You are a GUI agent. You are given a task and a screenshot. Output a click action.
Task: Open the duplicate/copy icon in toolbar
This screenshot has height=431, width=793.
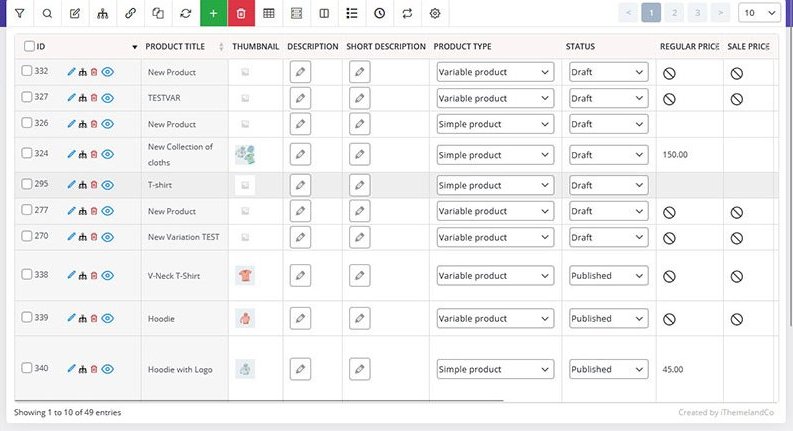(x=158, y=13)
